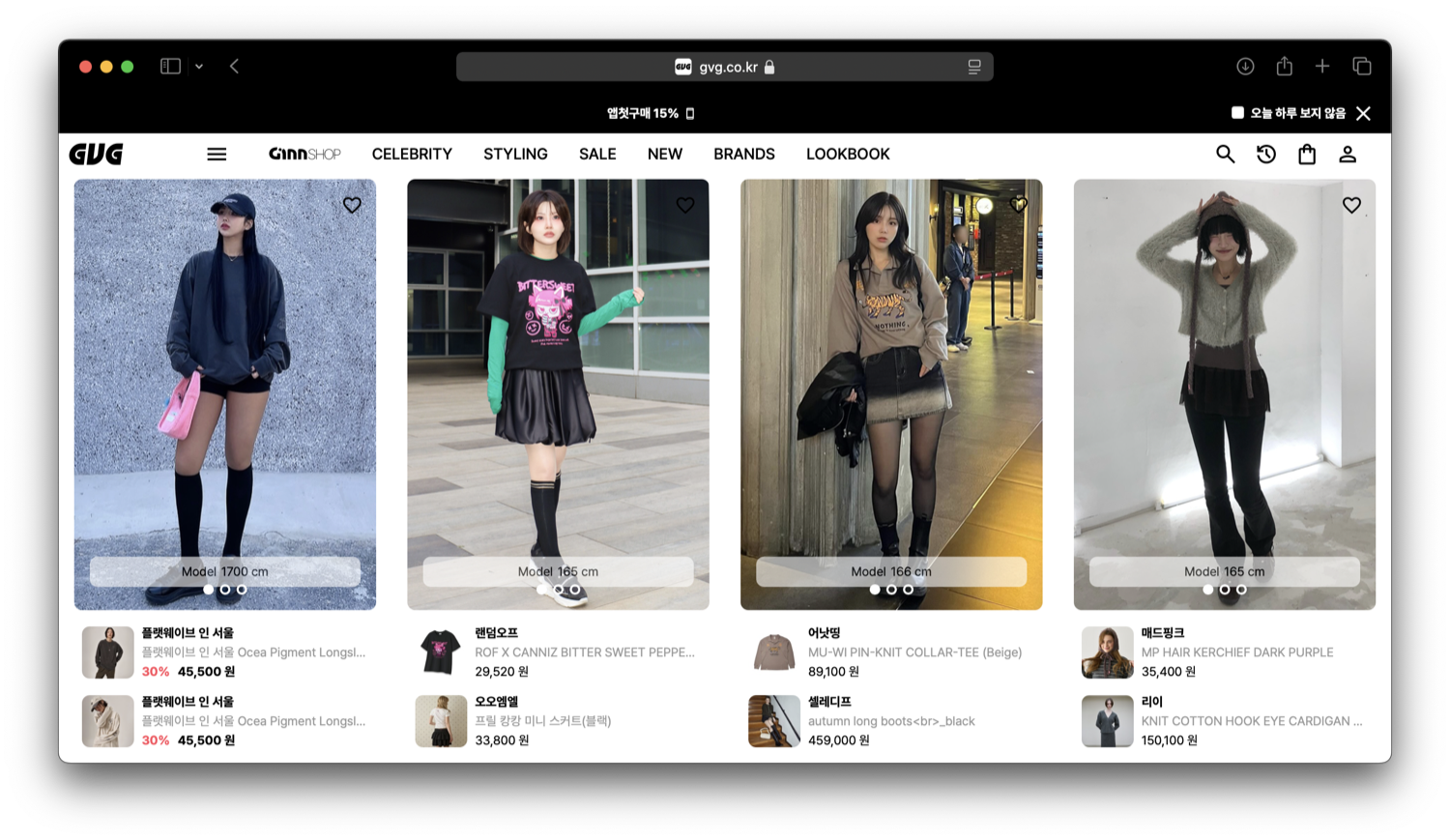Select third carousel dot on Model 1700 cm image

click(x=242, y=590)
